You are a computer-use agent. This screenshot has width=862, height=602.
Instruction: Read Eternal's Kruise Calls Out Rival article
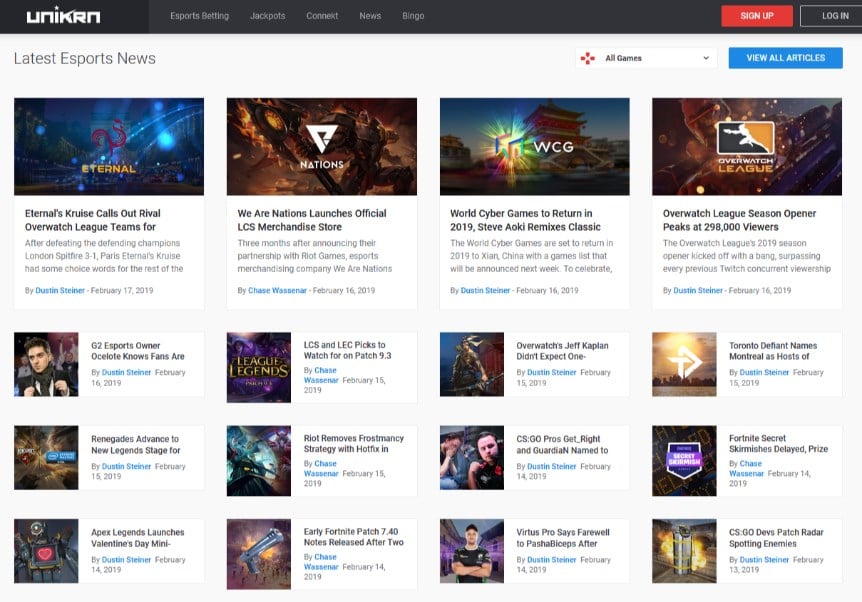92,220
